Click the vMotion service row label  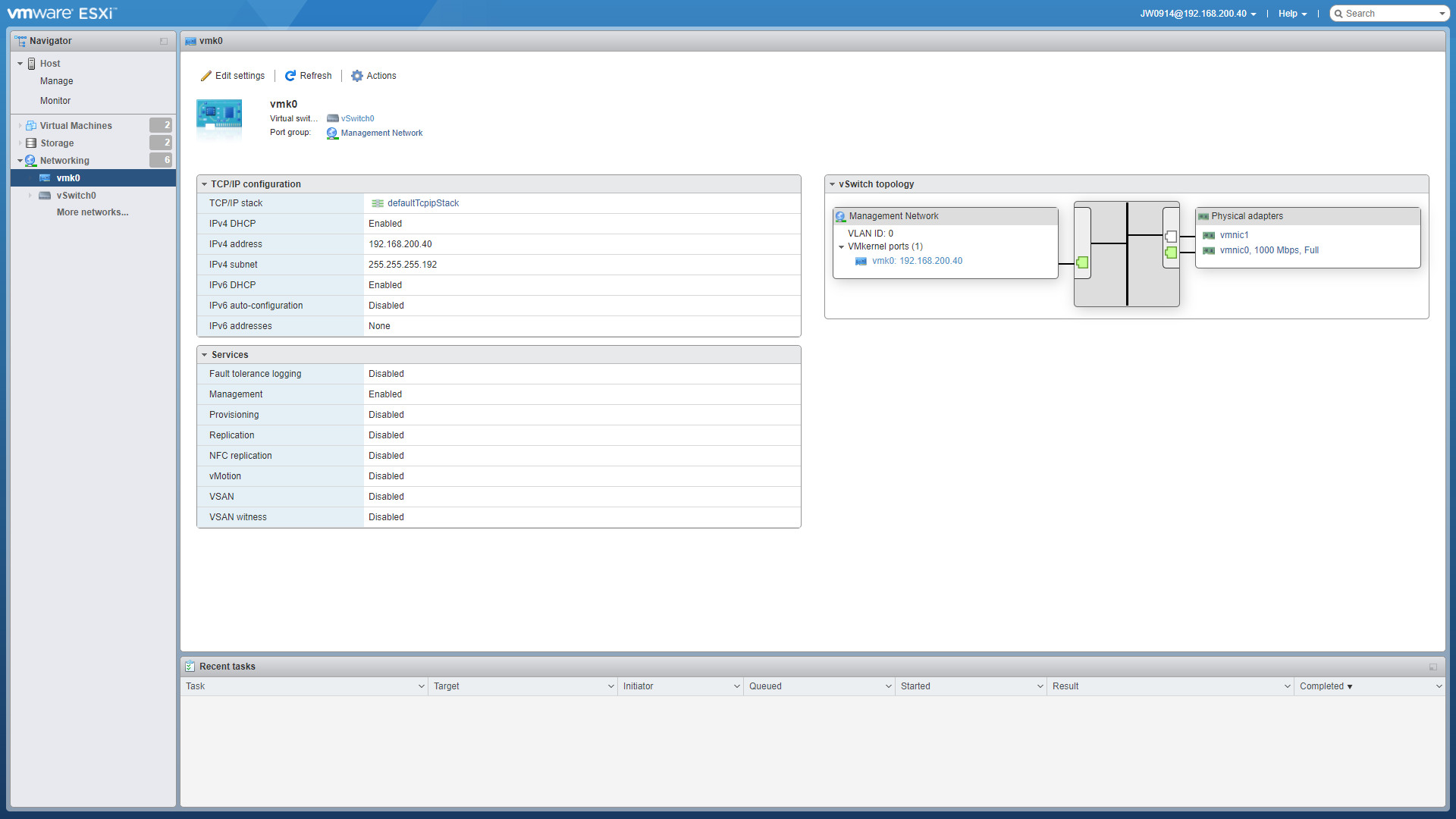[x=225, y=476]
